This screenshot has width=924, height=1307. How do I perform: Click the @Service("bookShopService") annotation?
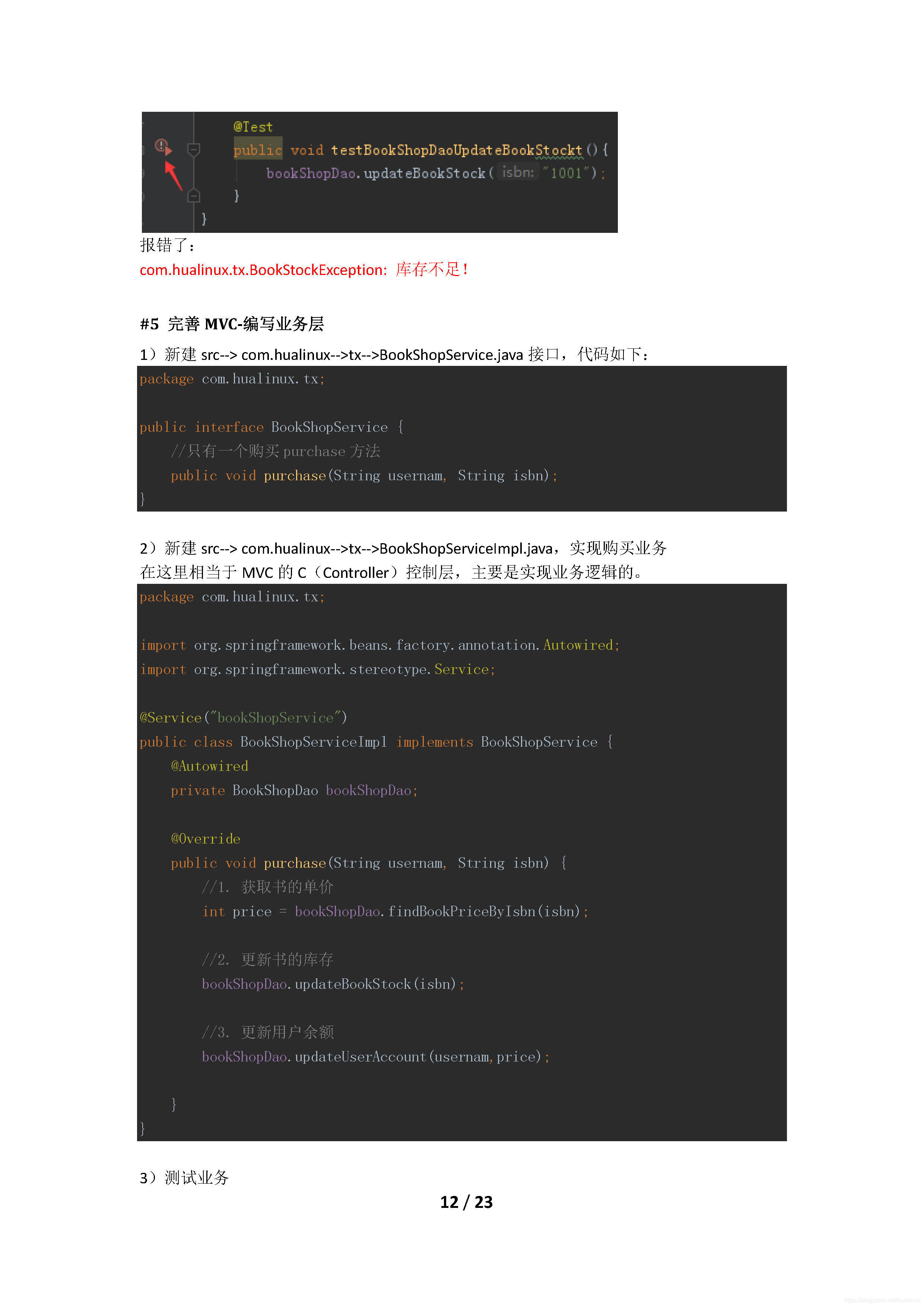click(244, 717)
